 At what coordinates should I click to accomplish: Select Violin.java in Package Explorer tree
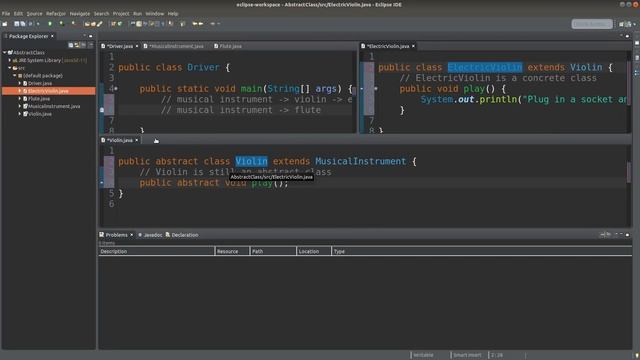pos(40,114)
